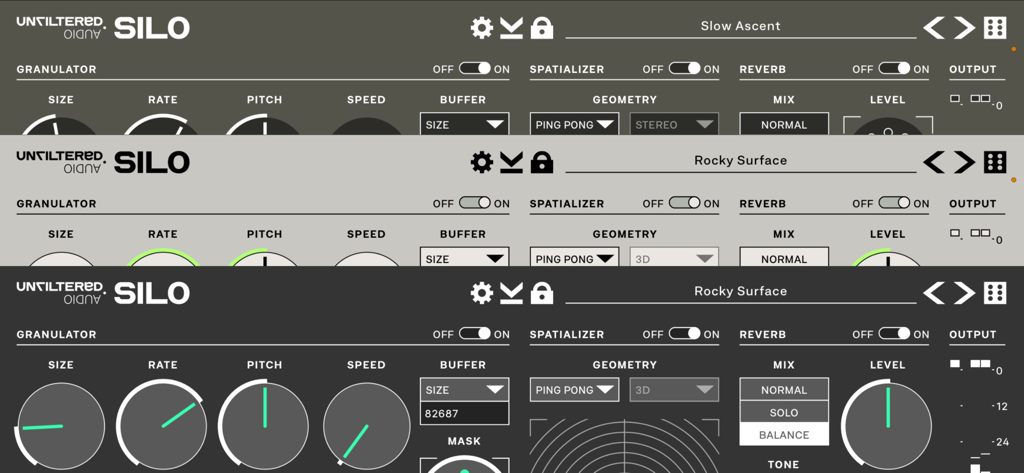Open settings gear beside Slow Ascent preset
The image size is (1024, 473).
coord(482,27)
